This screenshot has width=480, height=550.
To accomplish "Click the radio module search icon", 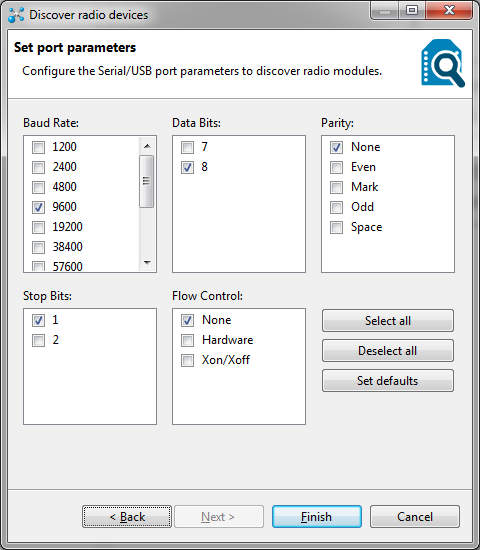I will pyautogui.click(x=443, y=63).
